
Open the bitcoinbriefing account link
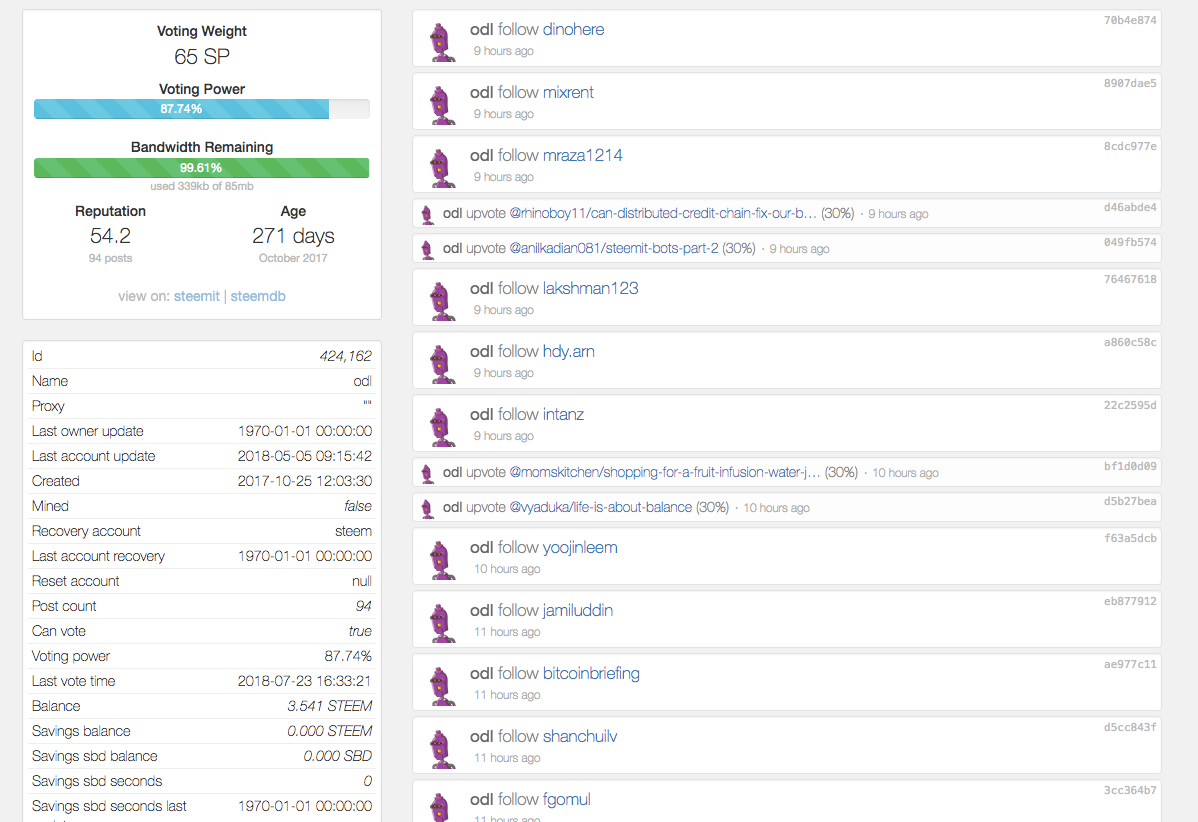[x=591, y=673]
